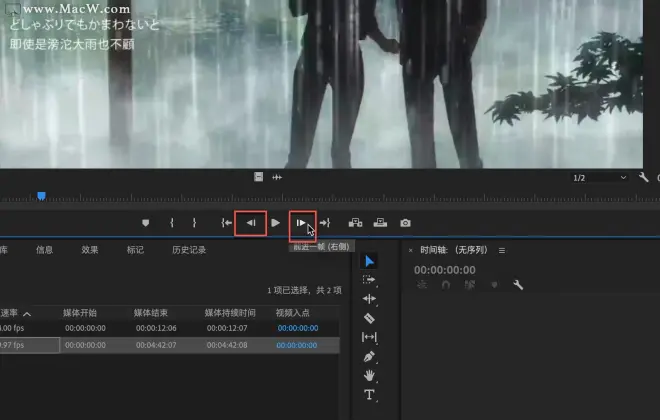
Task: Sort by the 媒体结束 column header
Action: (x=151, y=313)
